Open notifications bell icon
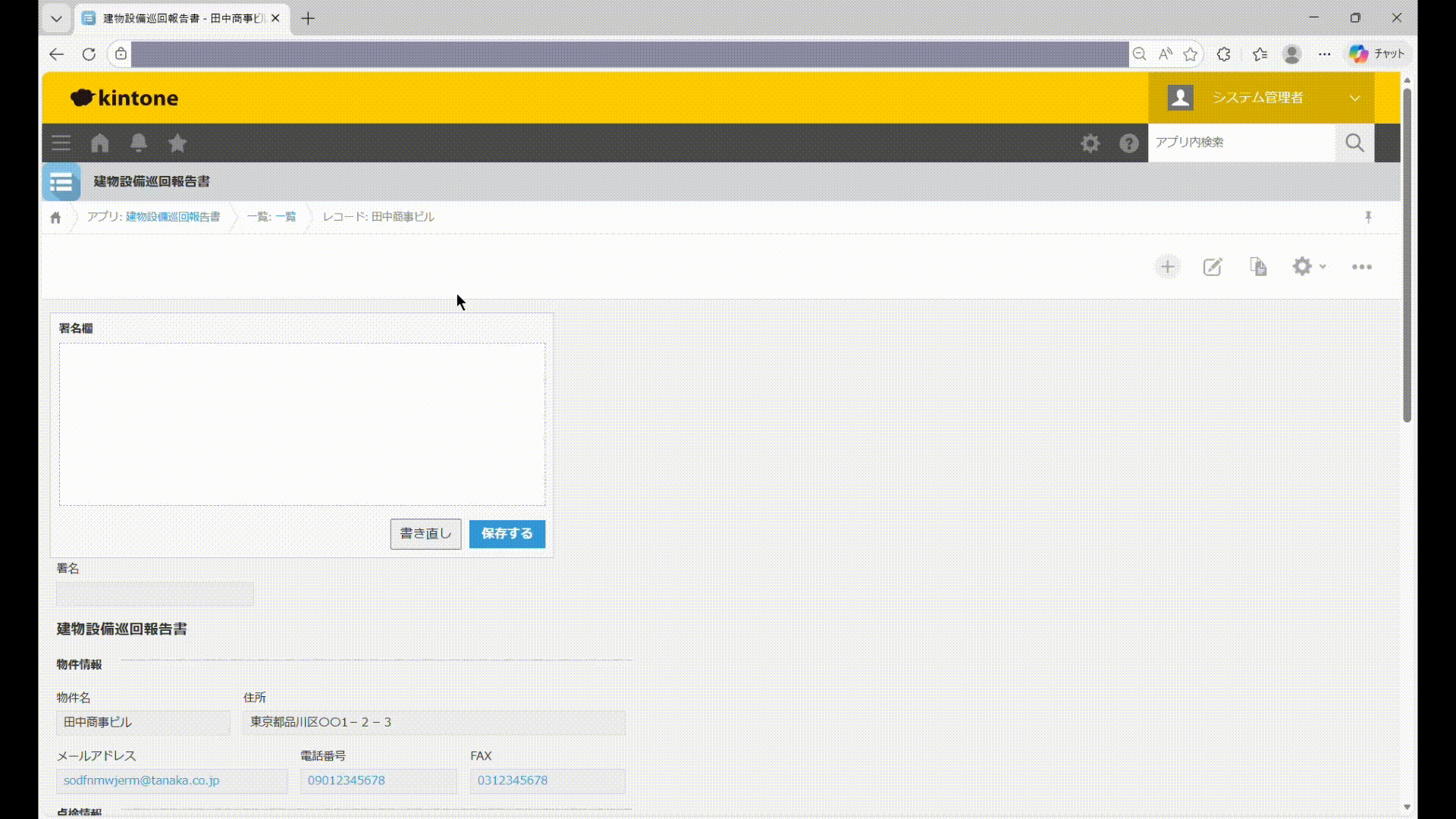The height and width of the screenshot is (819, 1456). pos(139,143)
